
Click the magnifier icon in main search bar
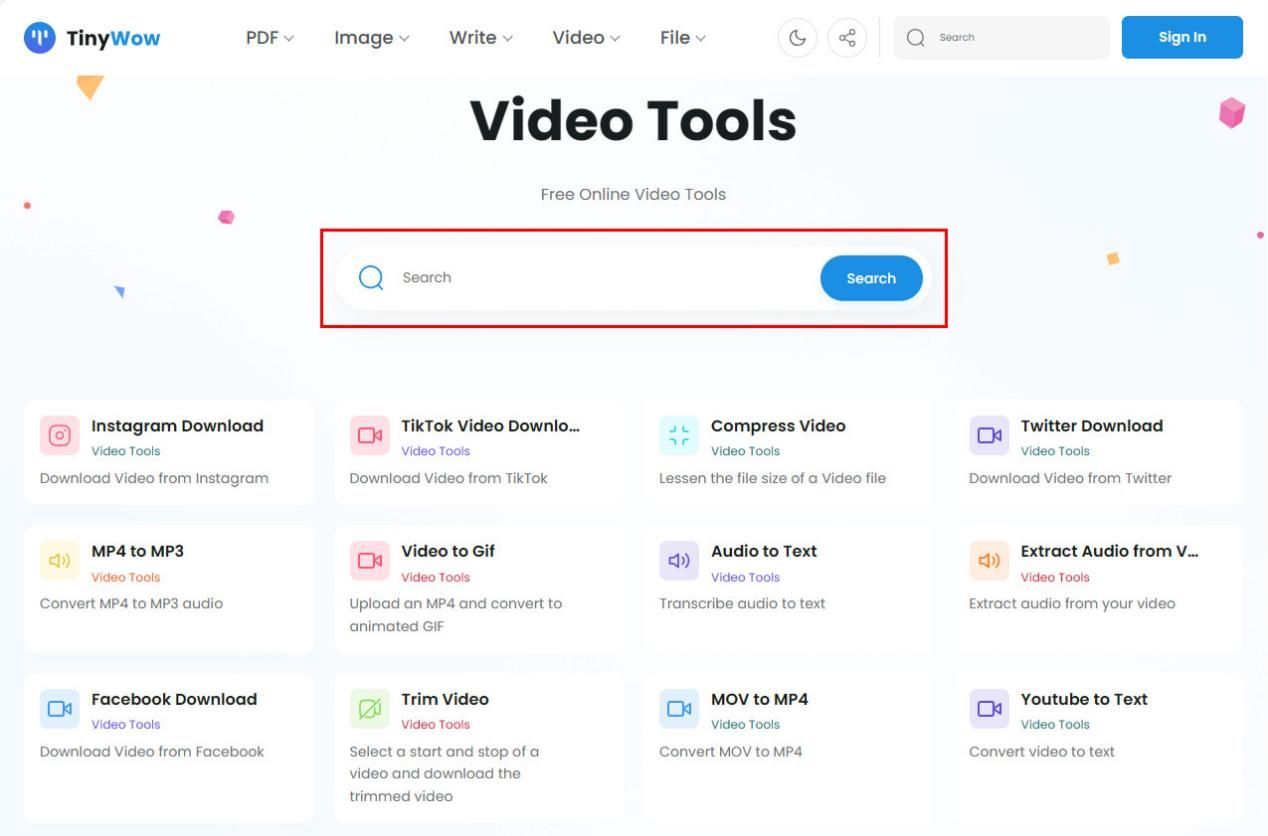(x=371, y=278)
